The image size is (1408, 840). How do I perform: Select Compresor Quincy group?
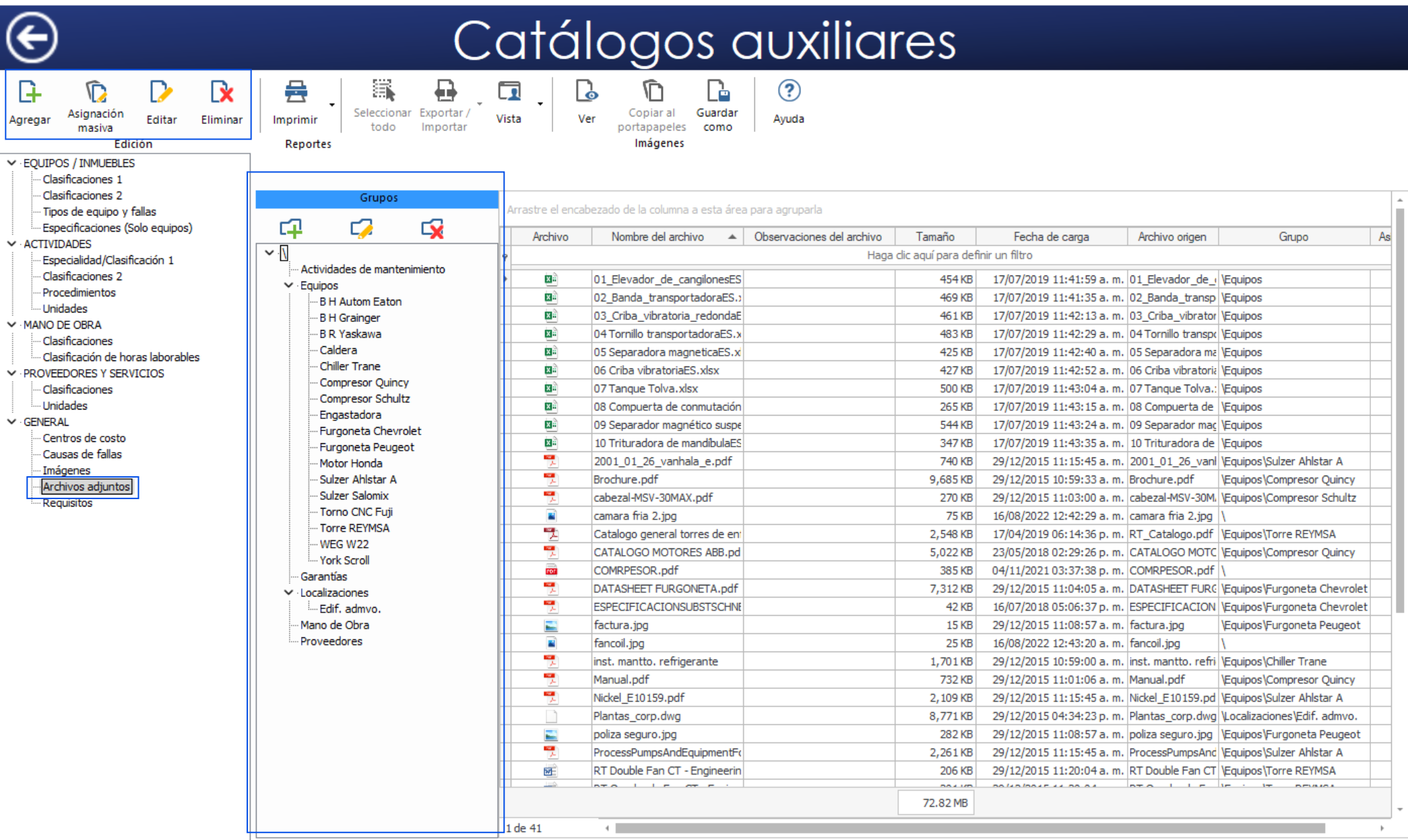tap(364, 383)
